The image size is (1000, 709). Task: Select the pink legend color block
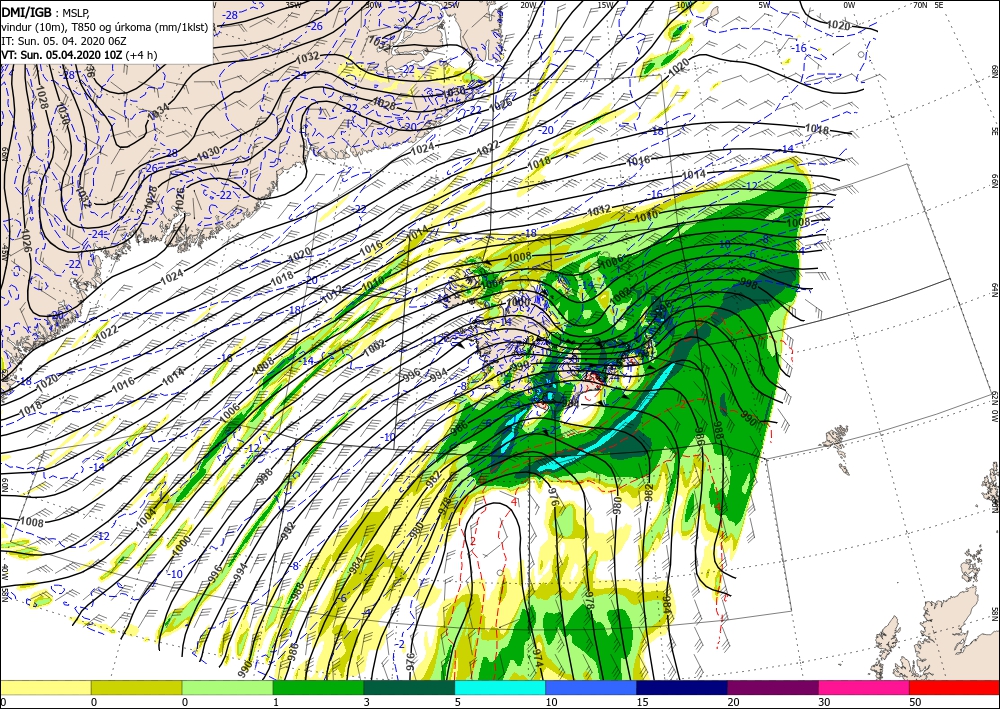click(x=864, y=688)
